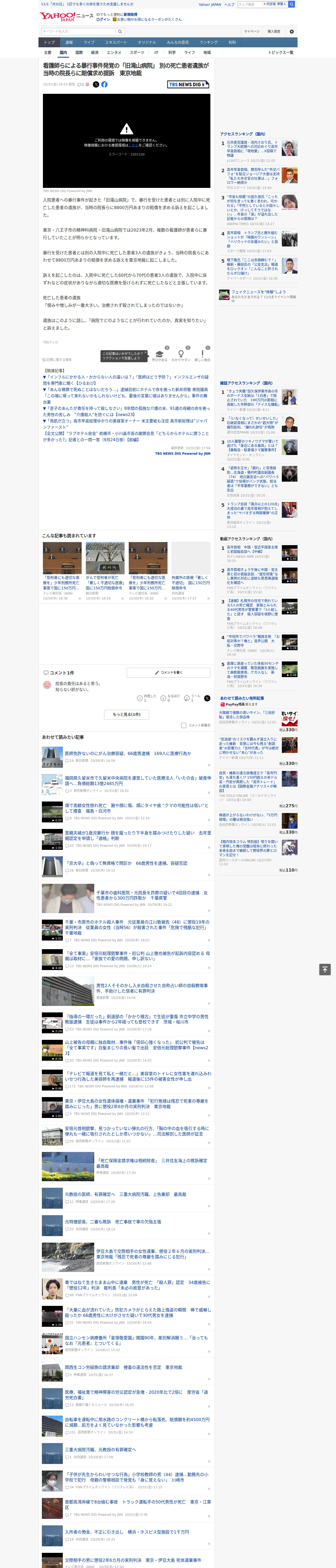
Task: Select the 国内 category
Action: (63, 53)
